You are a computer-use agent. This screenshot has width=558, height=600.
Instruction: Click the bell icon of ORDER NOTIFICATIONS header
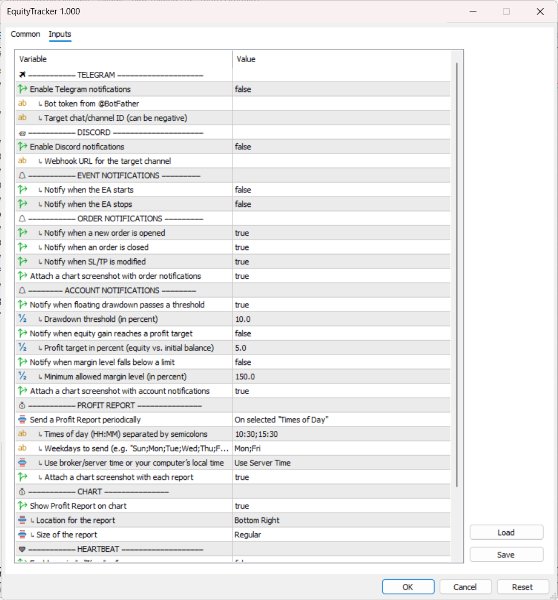pos(22,218)
